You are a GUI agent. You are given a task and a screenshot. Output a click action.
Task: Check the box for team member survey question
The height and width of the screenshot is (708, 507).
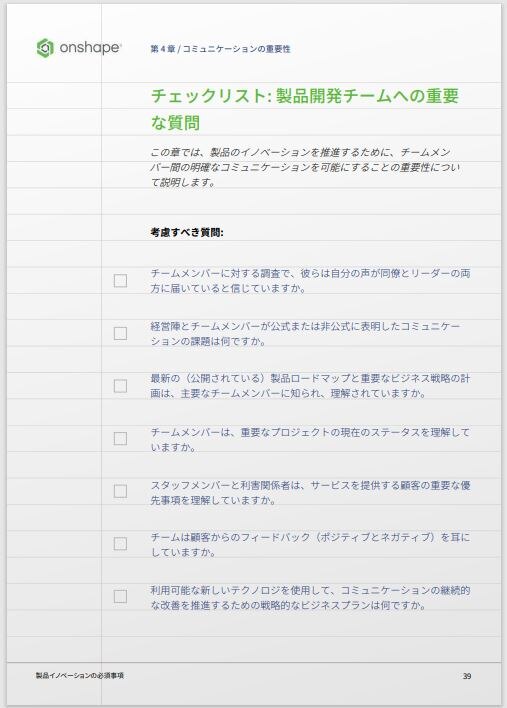tap(120, 280)
